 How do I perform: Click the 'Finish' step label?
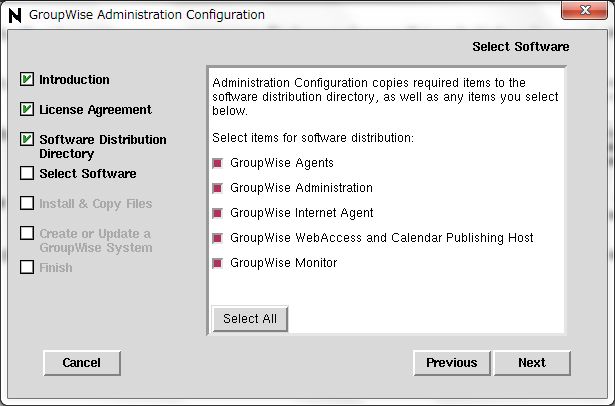(56, 268)
